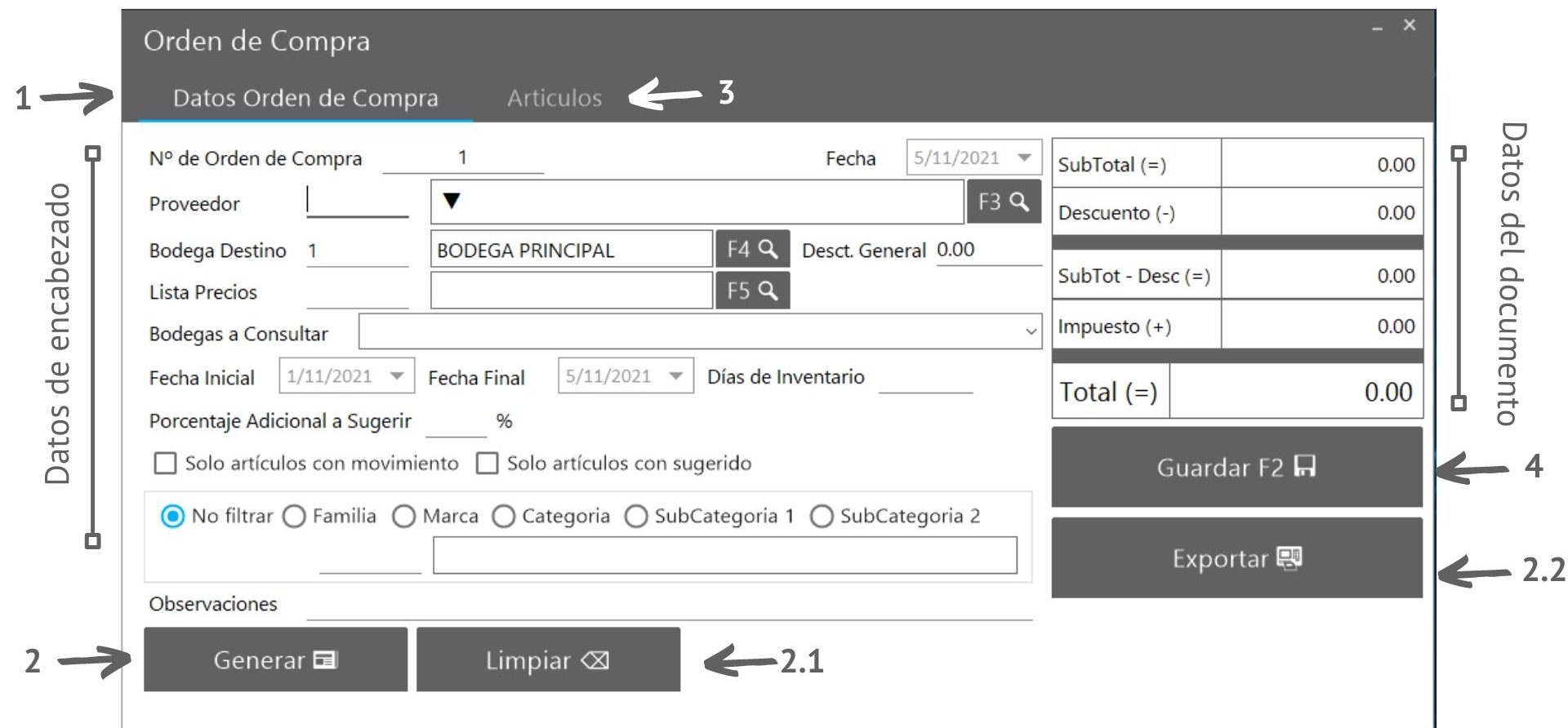The image size is (1568, 728).
Task: Export the purchase order
Action: click(x=1236, y=558)
